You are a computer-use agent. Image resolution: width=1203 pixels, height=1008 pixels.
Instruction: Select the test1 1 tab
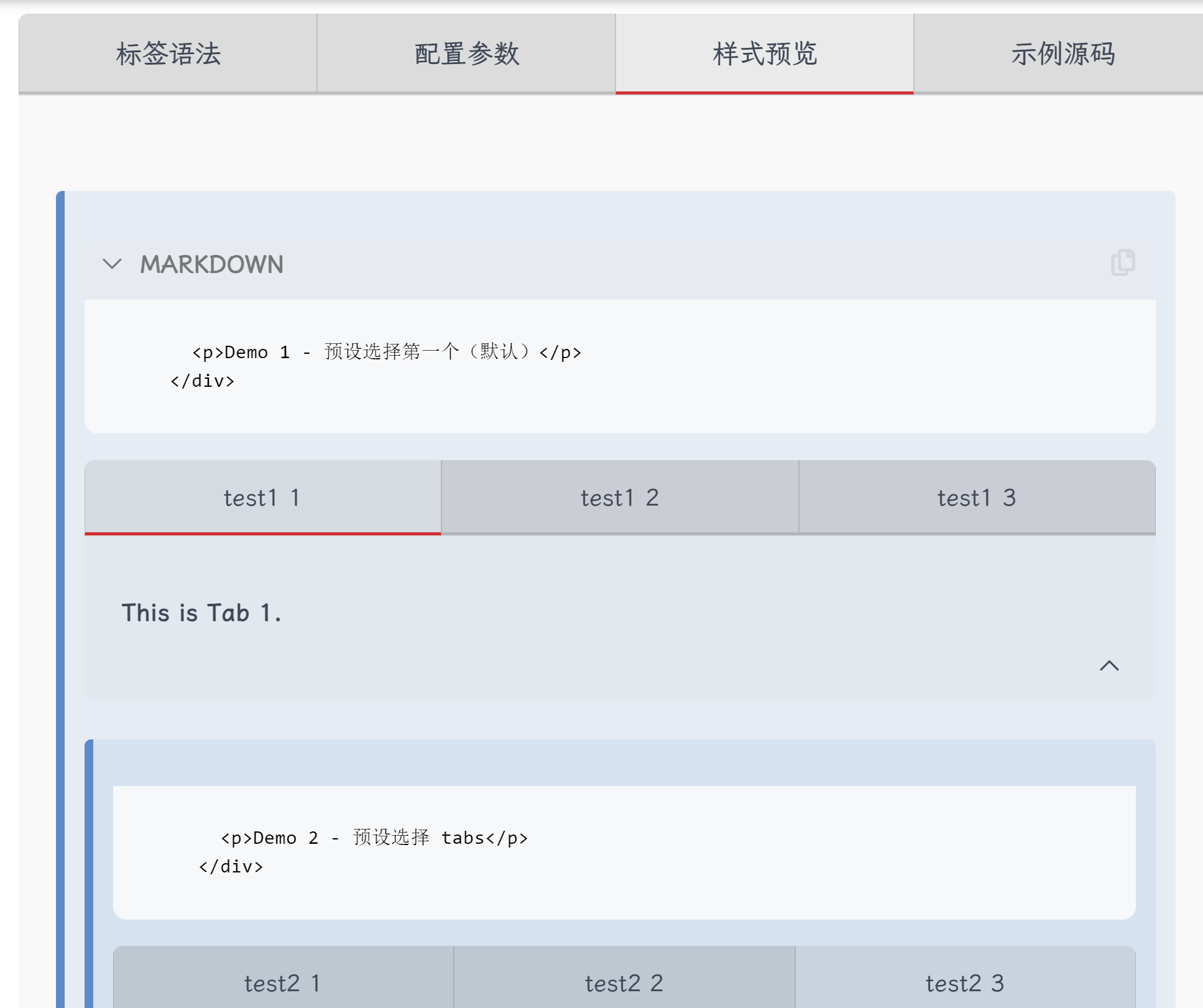click(x=263, y=497)
